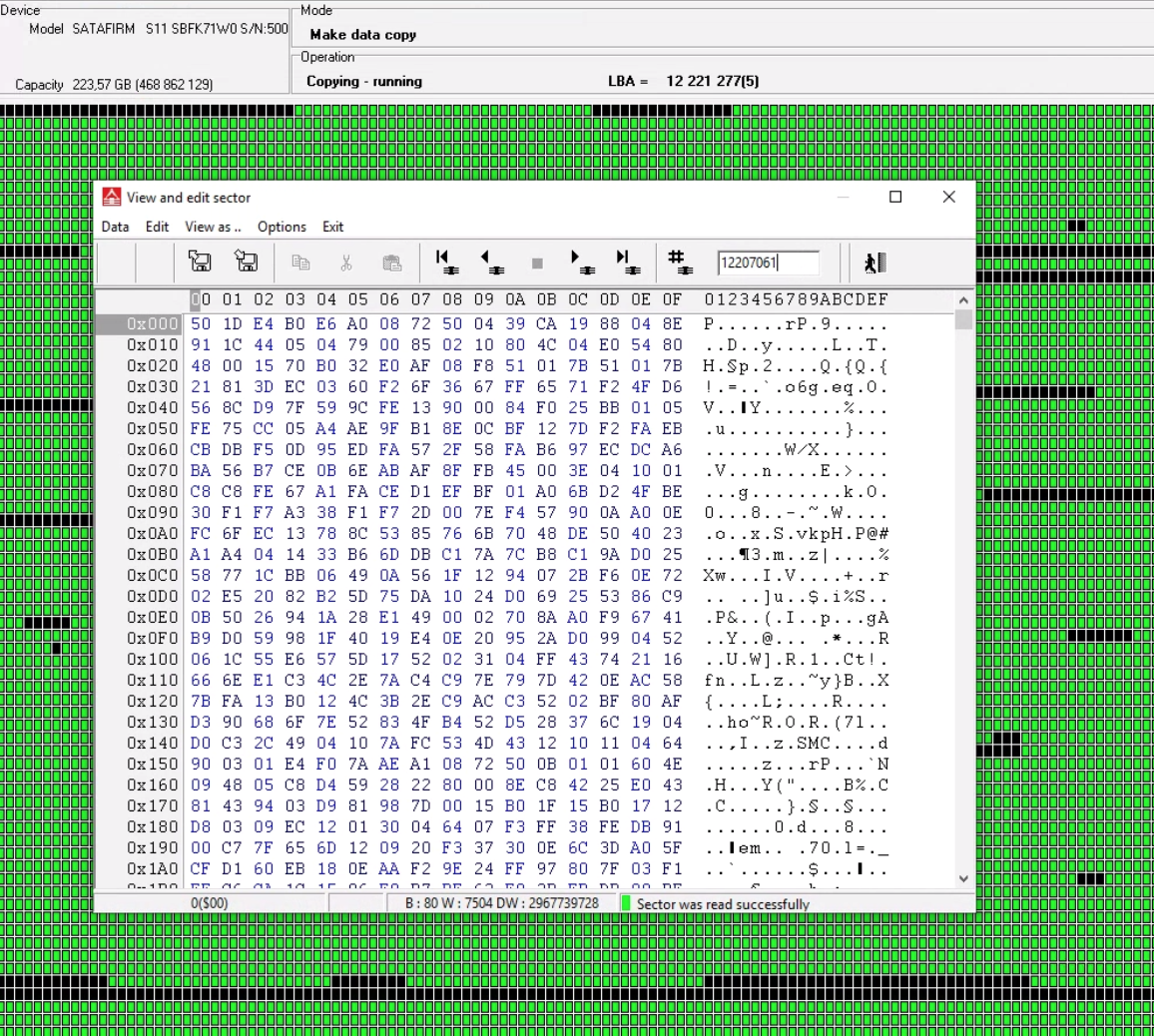1154x1036 pixels.
Task: Click the paste clipboard icon
Action: pos(392,261)
